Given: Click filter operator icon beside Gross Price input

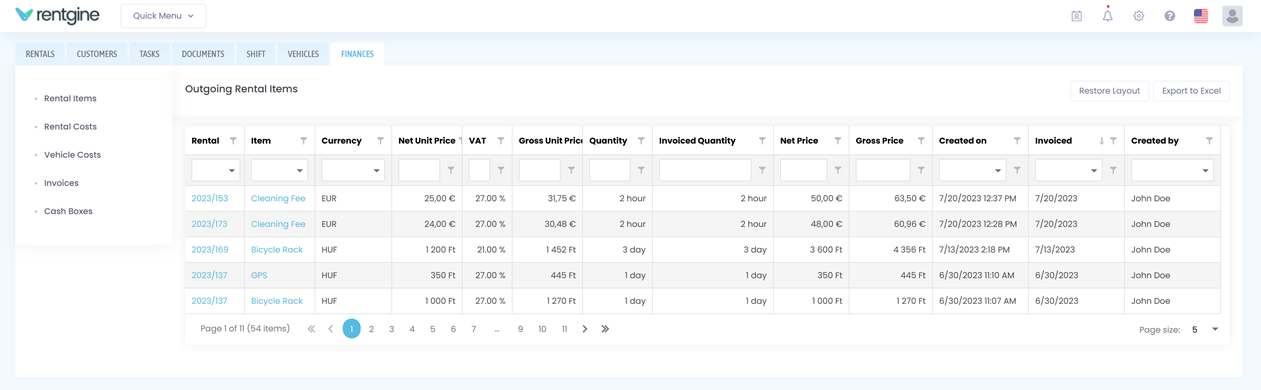Looking at the screenshot, I should point(921,170).
